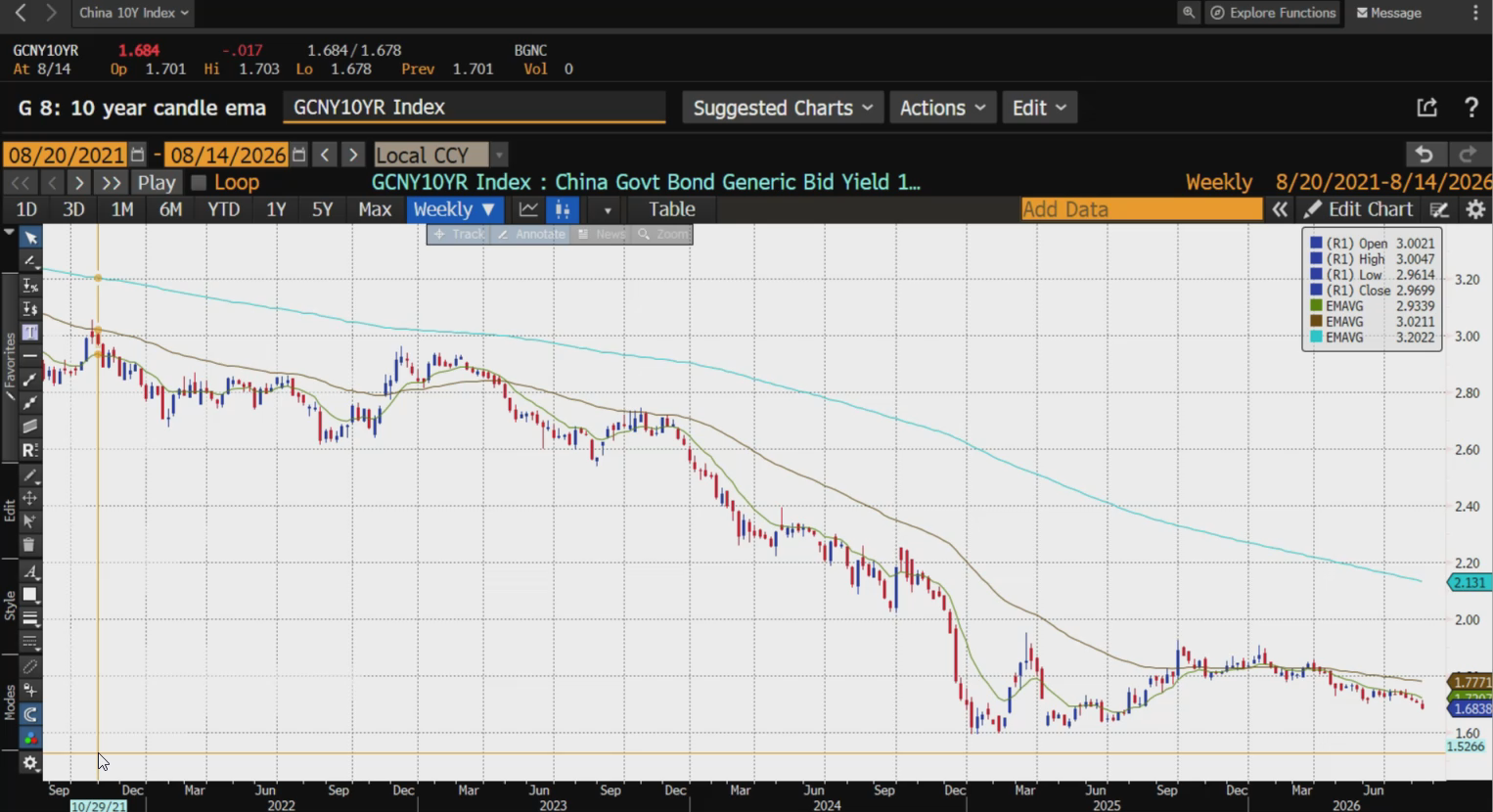
Task: Toggle the color modes tool
Action: coord(30,739)
